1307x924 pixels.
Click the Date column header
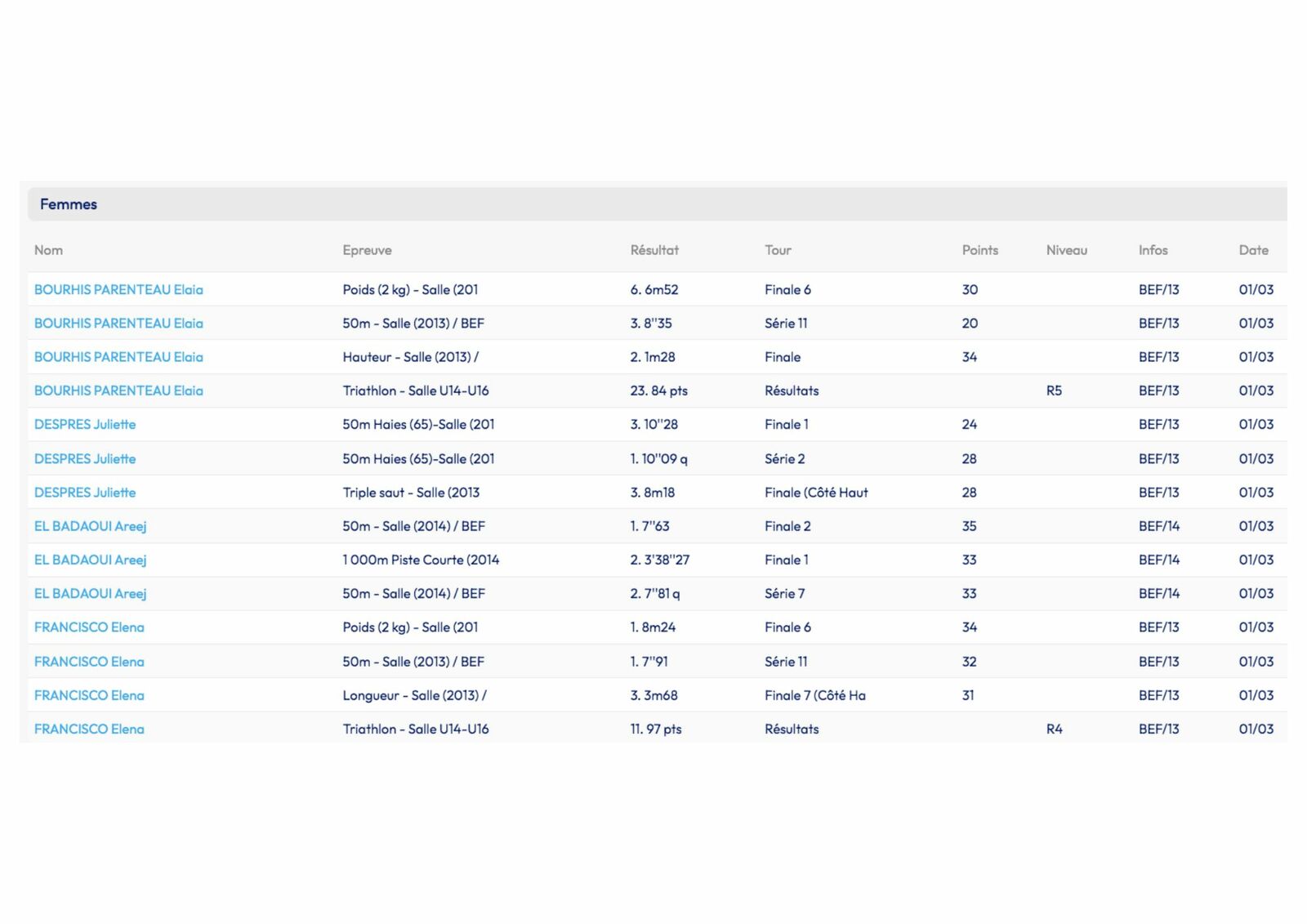(1253, 250)
